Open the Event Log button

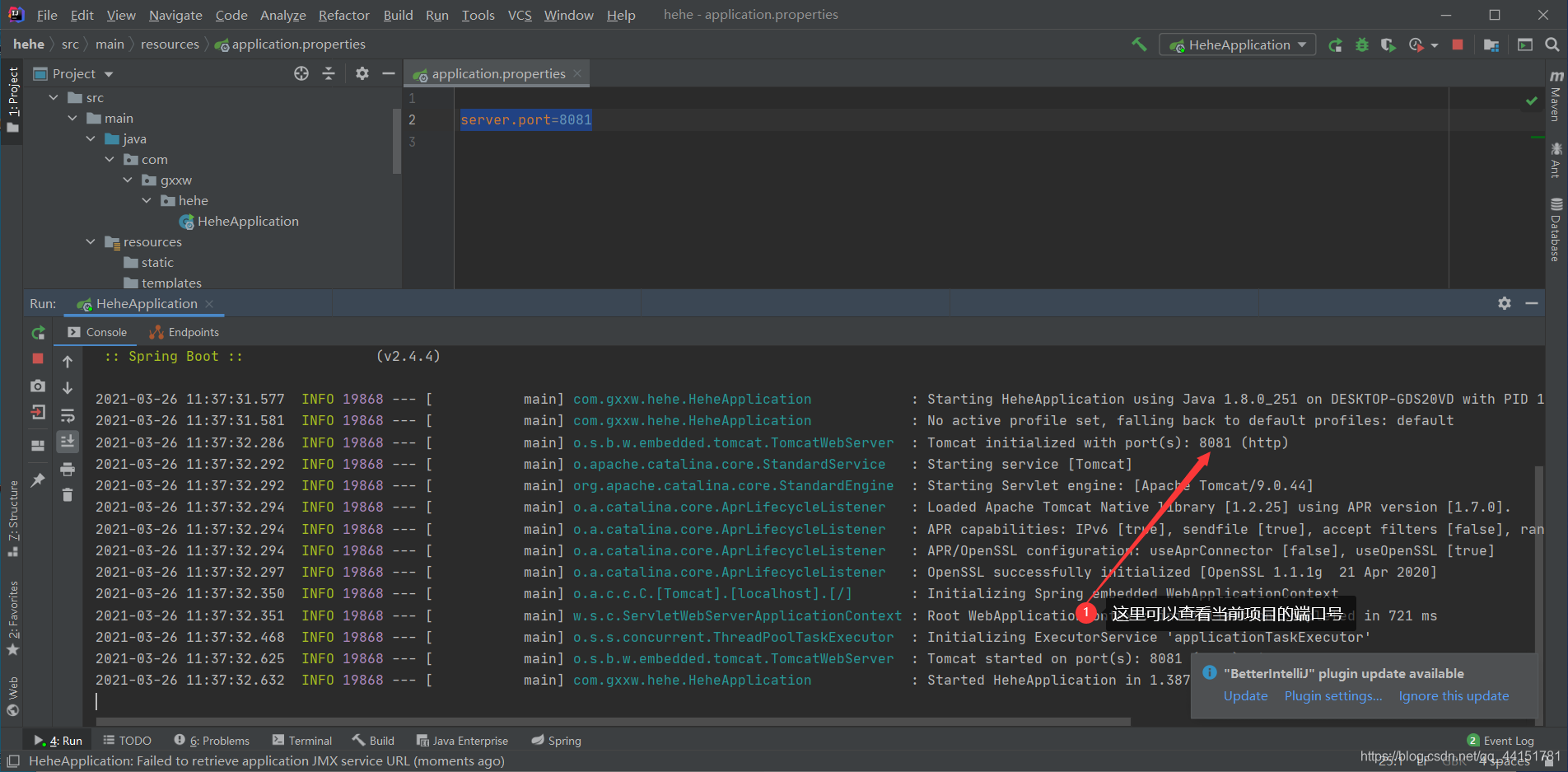[1500, 741]
